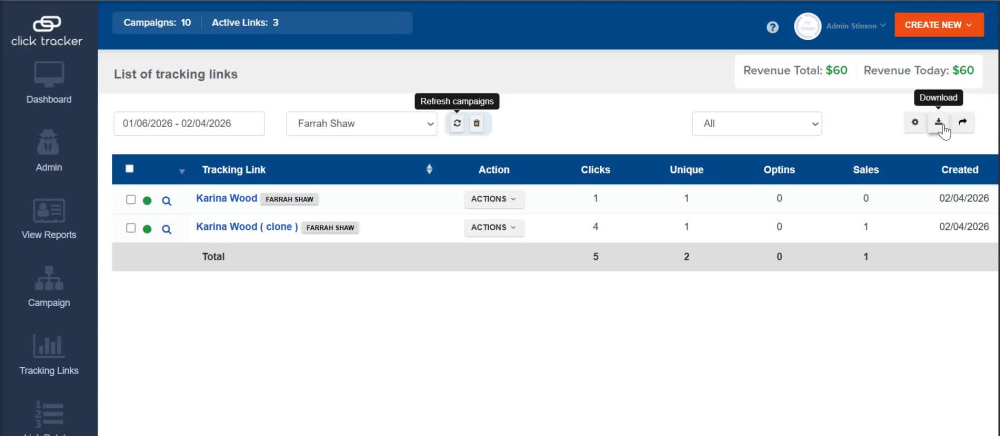Open the help question mark icon
Screen dimensions: 1000x436
(x=772, y=27)
